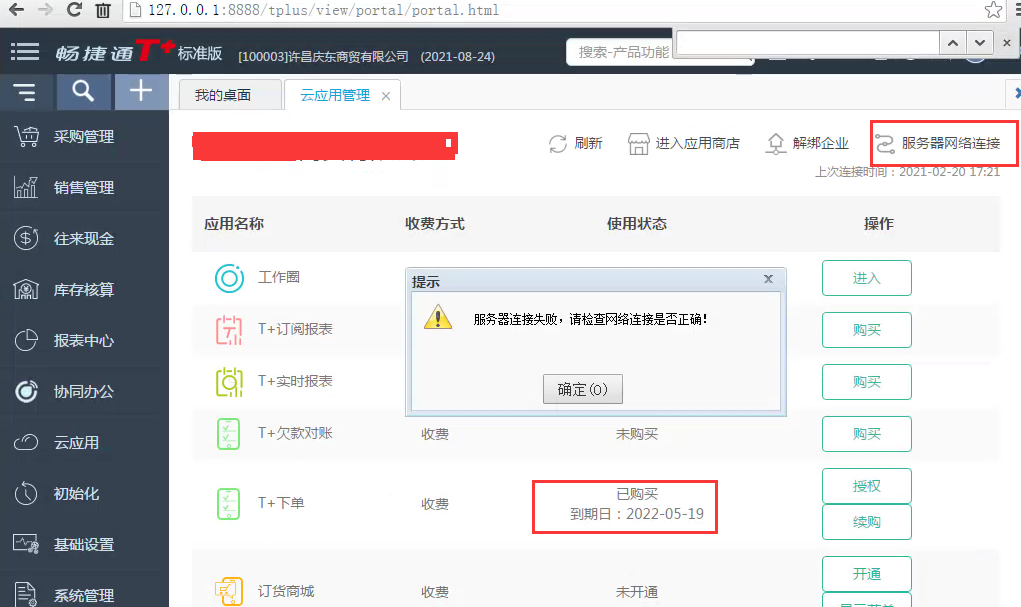Click the 使用状态 column header
This screenshot has width=1021, height=607.
pos(637,224)
